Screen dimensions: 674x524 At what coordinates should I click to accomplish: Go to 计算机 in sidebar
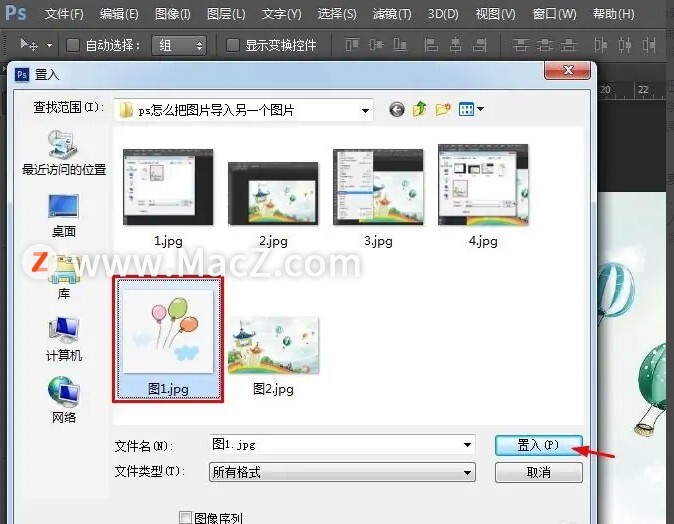pyautogui.click(x=64, y=340)
